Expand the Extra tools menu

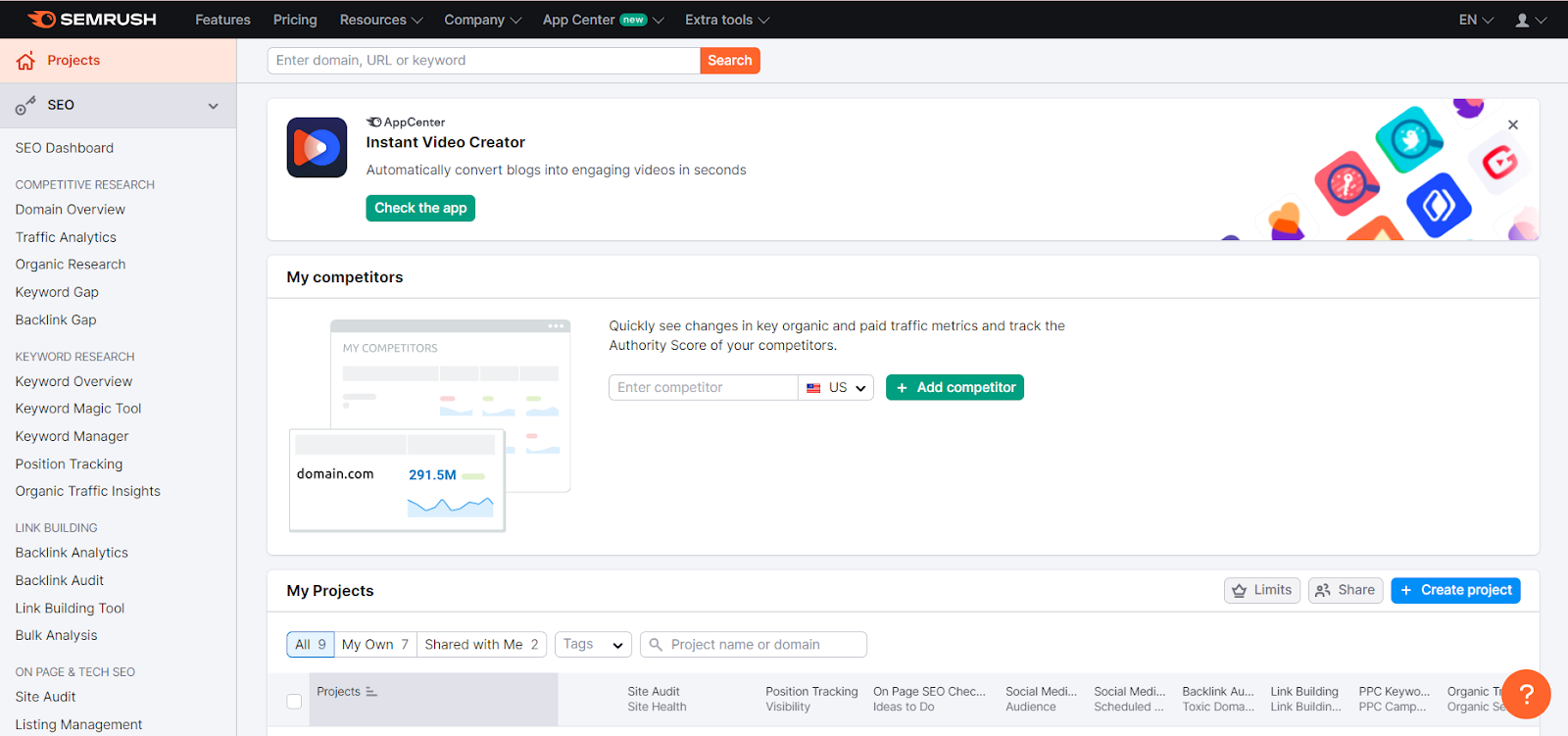tap(727, 20)
